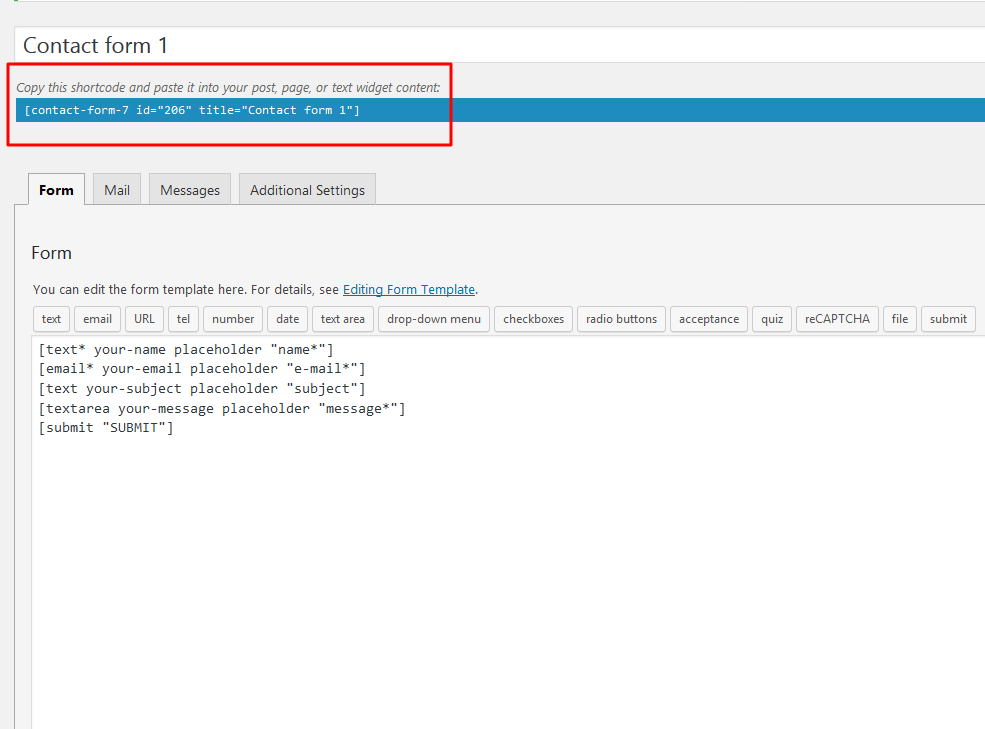The width and height of the screenshot is (985, 729).
Task: Click inside the form template editor
Action: 500,550
